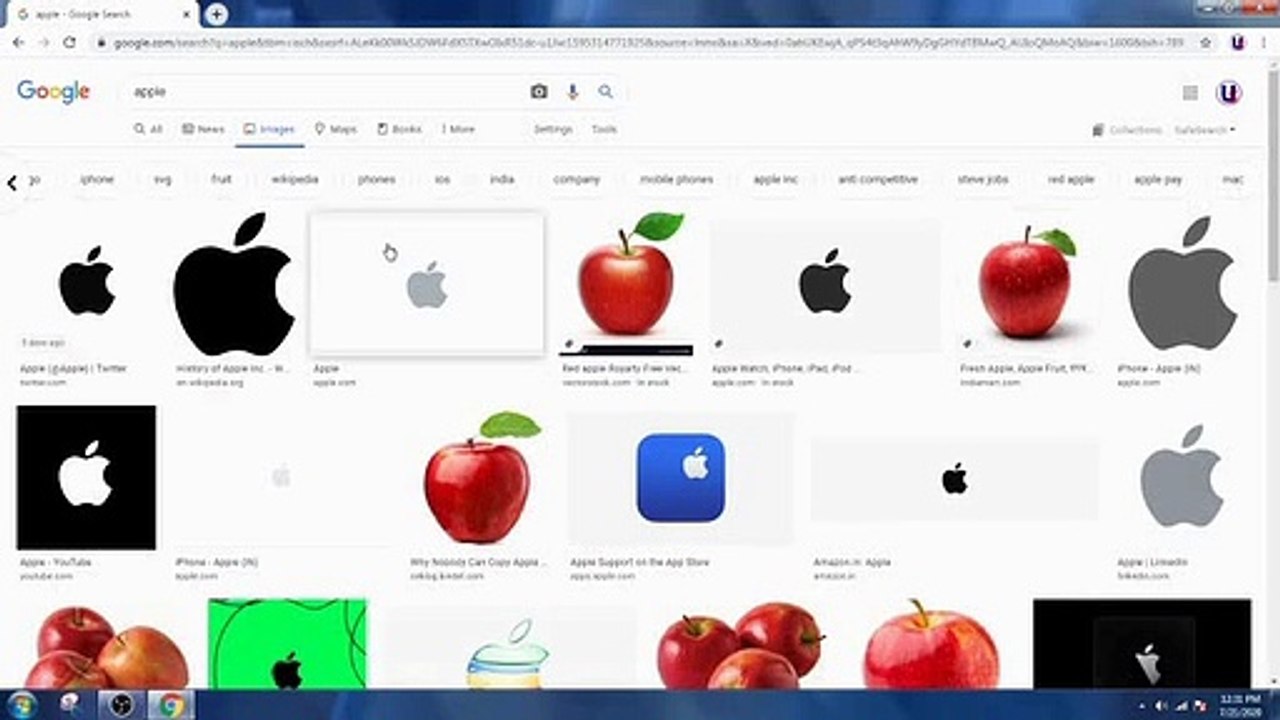The width and height of the screenshot is (1280, 720).
Task: Filter by the apple inc chip
Action: (776, 180)
